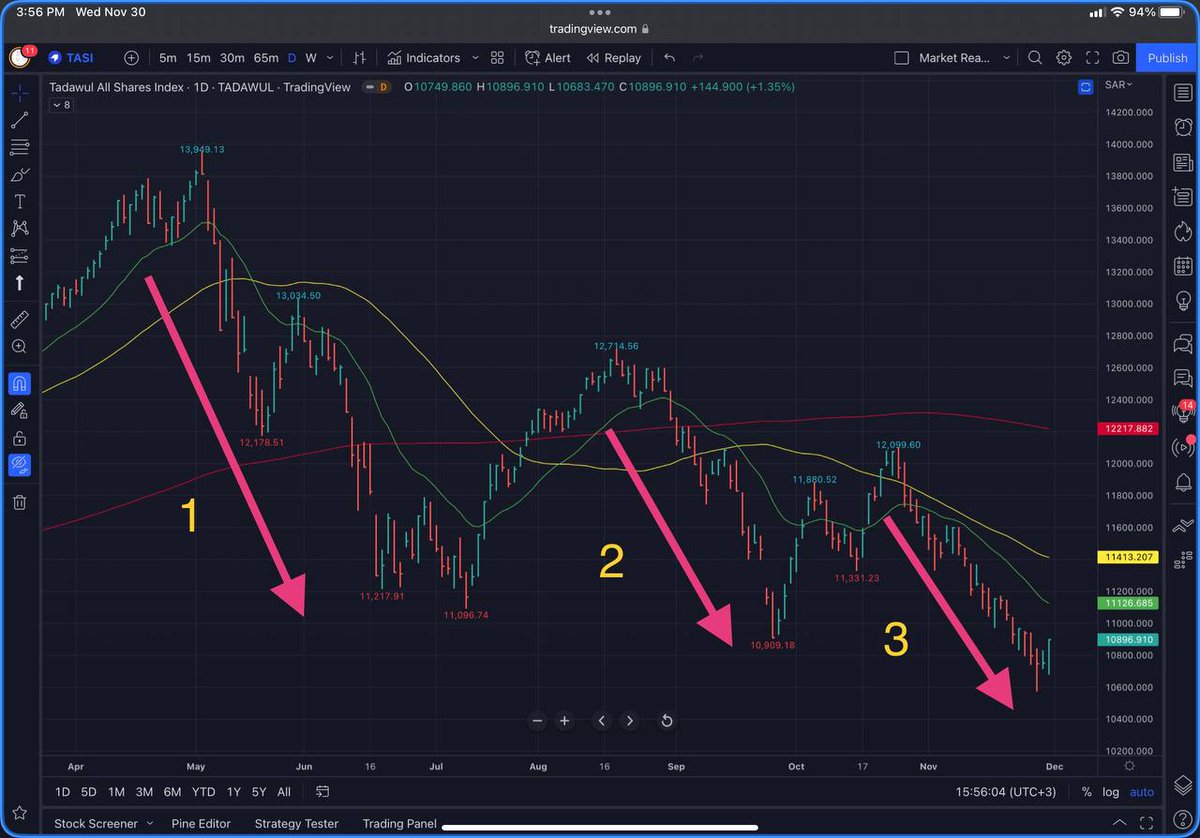Toggle the log scale
This screenshot has width=1200, height=838.
(x=1111, y=792)
